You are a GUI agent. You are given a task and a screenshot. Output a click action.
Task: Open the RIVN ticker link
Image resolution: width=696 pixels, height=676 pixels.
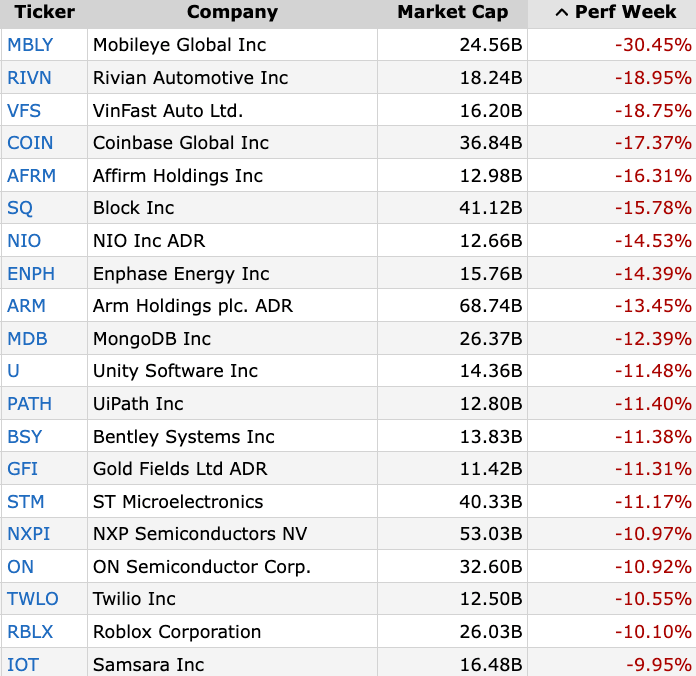coord(29,78)
